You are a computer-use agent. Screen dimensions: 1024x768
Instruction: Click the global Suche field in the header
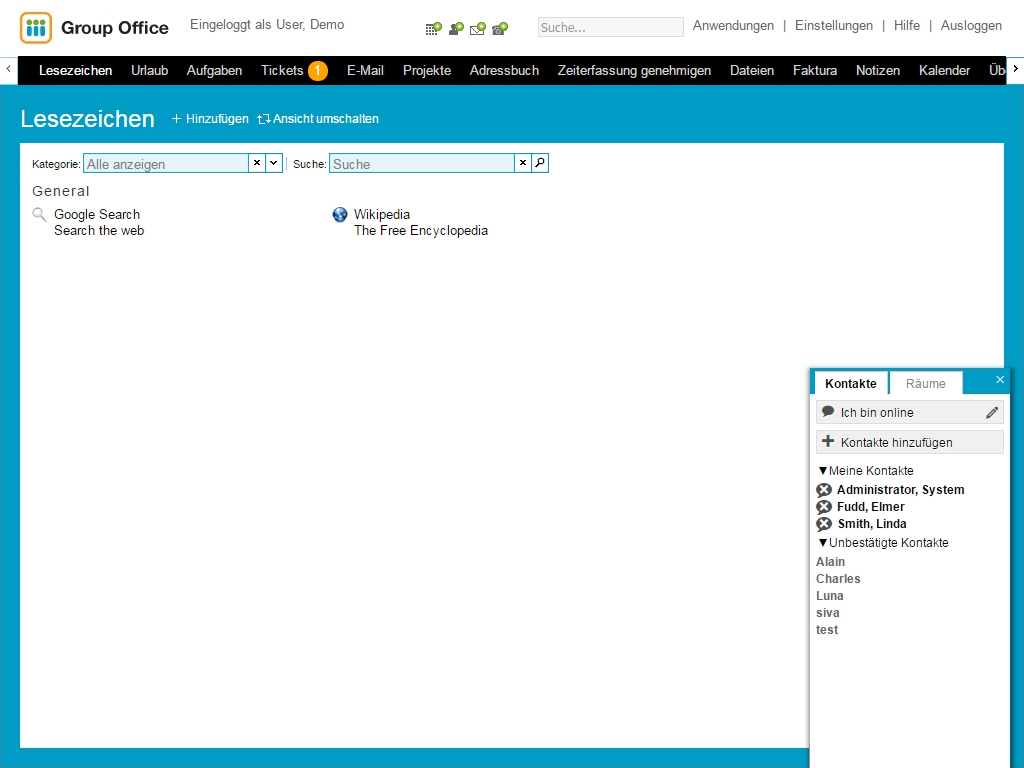(x=610, y=27)
